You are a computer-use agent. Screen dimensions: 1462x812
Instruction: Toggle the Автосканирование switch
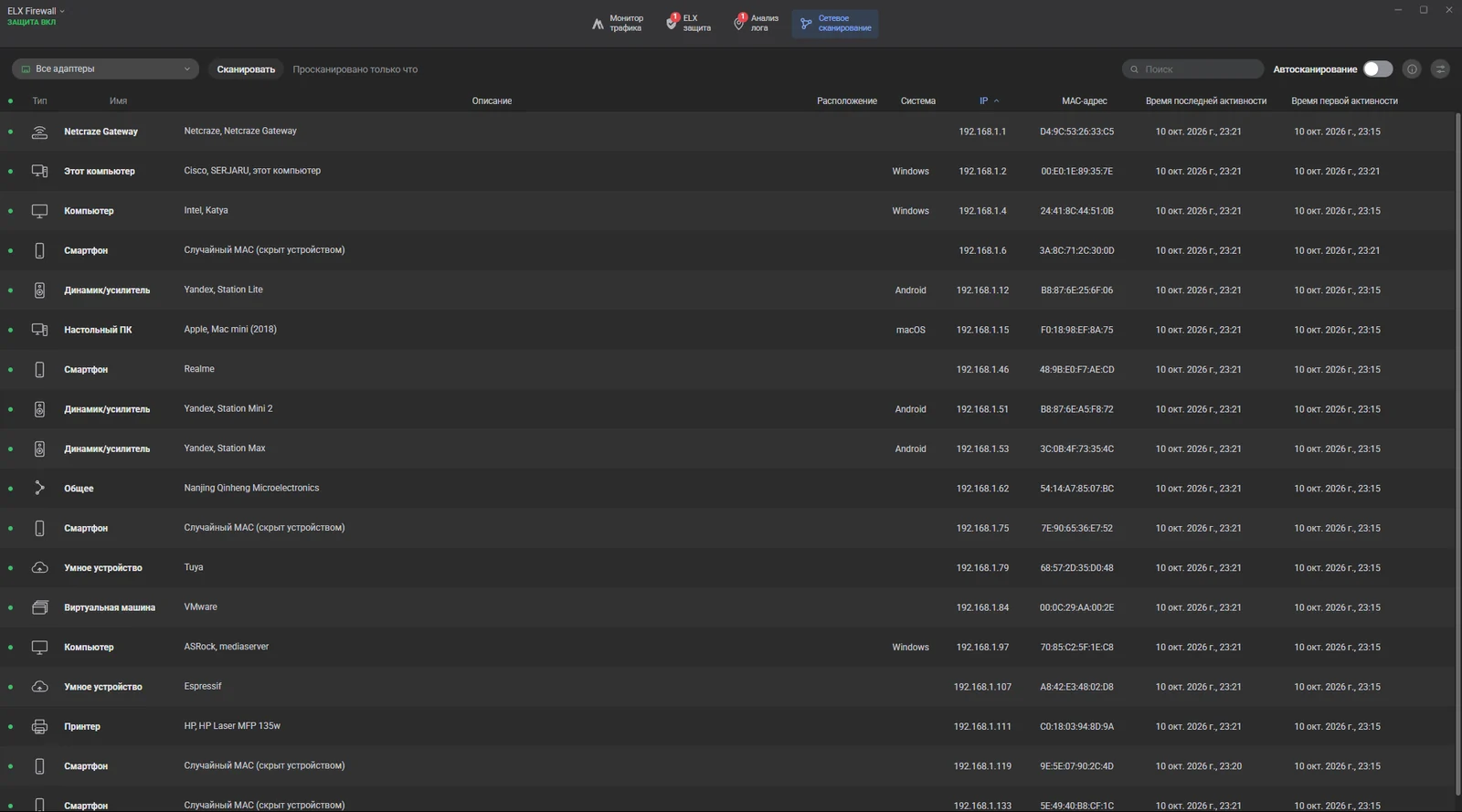point(1378,69)
